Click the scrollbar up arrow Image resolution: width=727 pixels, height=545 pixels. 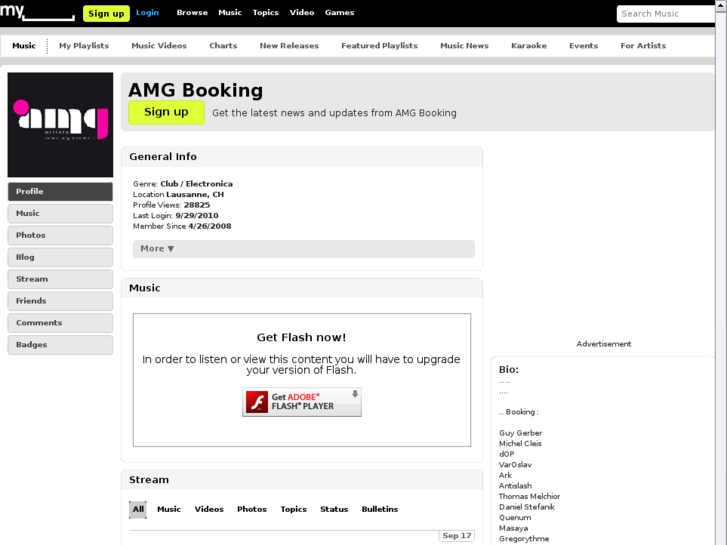point(721,5)
